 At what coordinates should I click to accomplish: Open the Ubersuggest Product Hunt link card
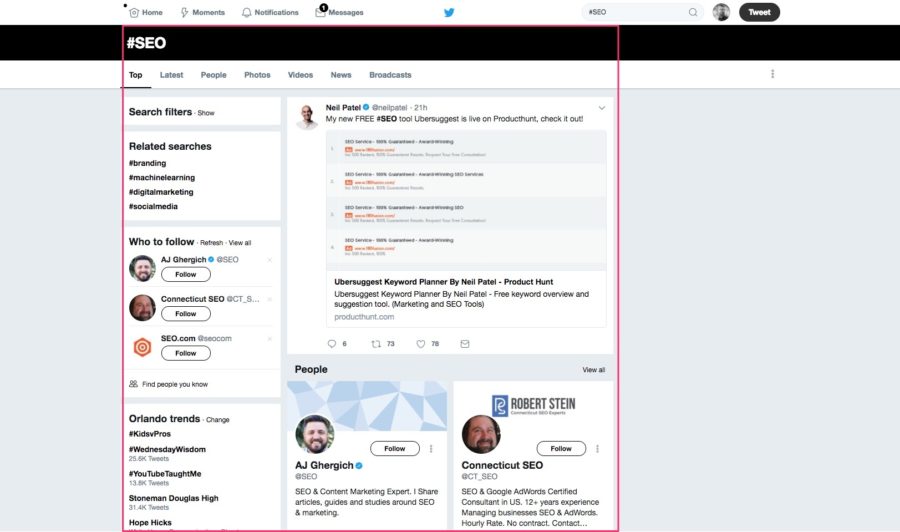[x=465, y=229]
